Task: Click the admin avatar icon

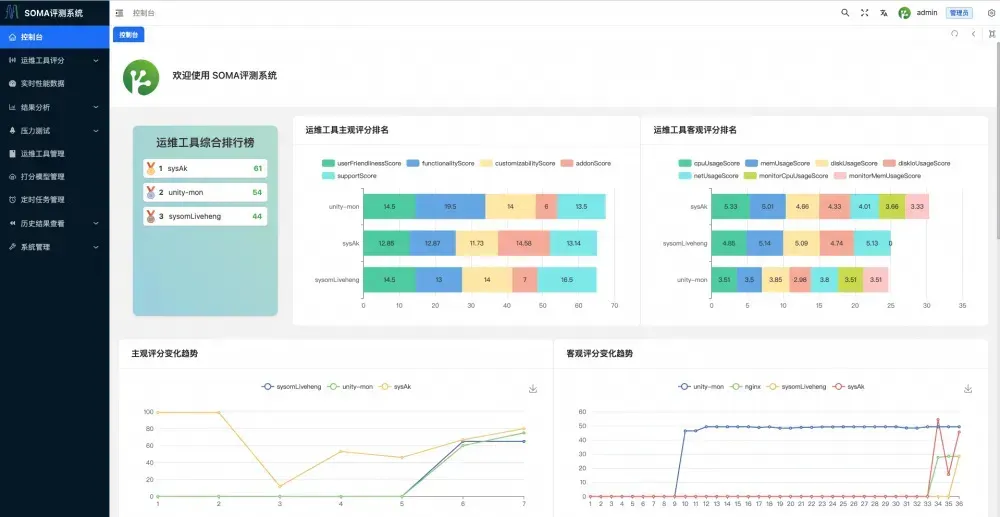Action: (x=904, y=13)
